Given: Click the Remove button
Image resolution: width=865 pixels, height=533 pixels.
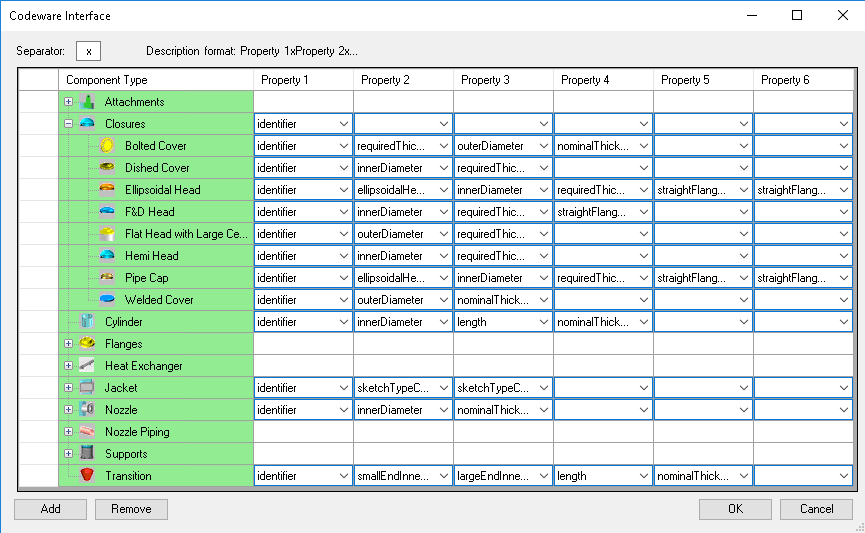Looking at the screenshot, I should click(131, 509).
